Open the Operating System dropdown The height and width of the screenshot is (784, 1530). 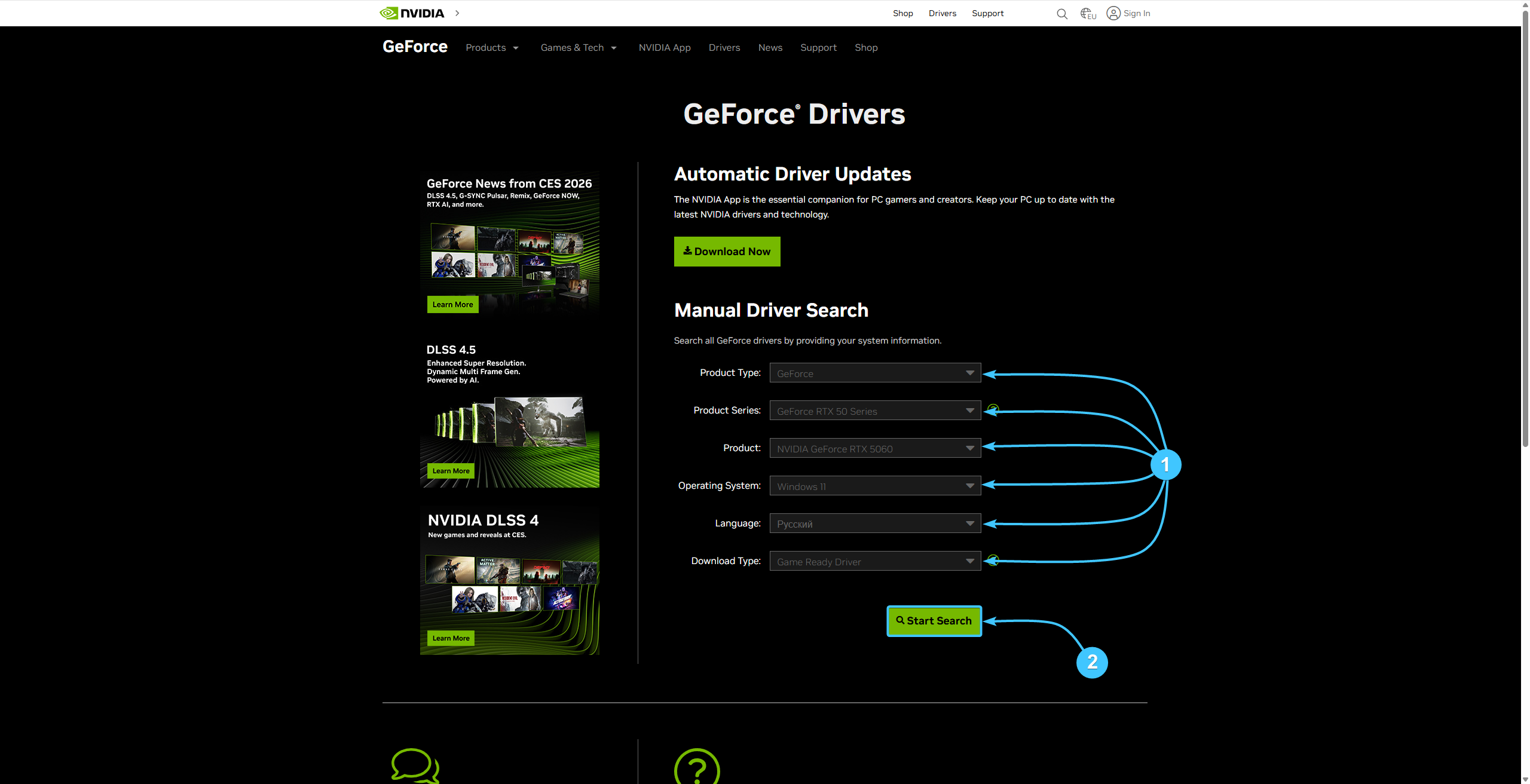pyautogui.click(x=875, y=486)
